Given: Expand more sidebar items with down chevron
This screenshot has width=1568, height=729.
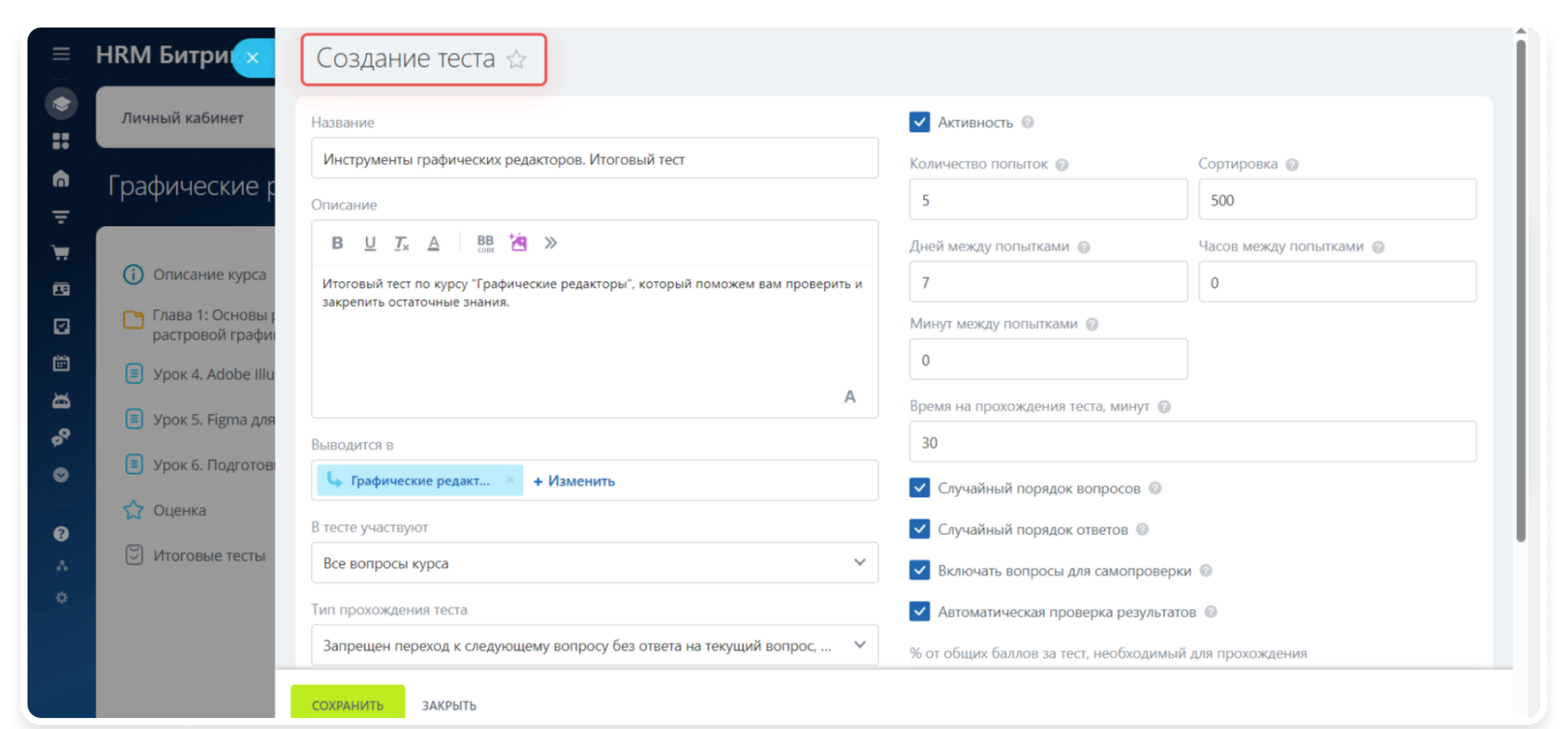Looking at the screenshot, I should coord(61,475).
